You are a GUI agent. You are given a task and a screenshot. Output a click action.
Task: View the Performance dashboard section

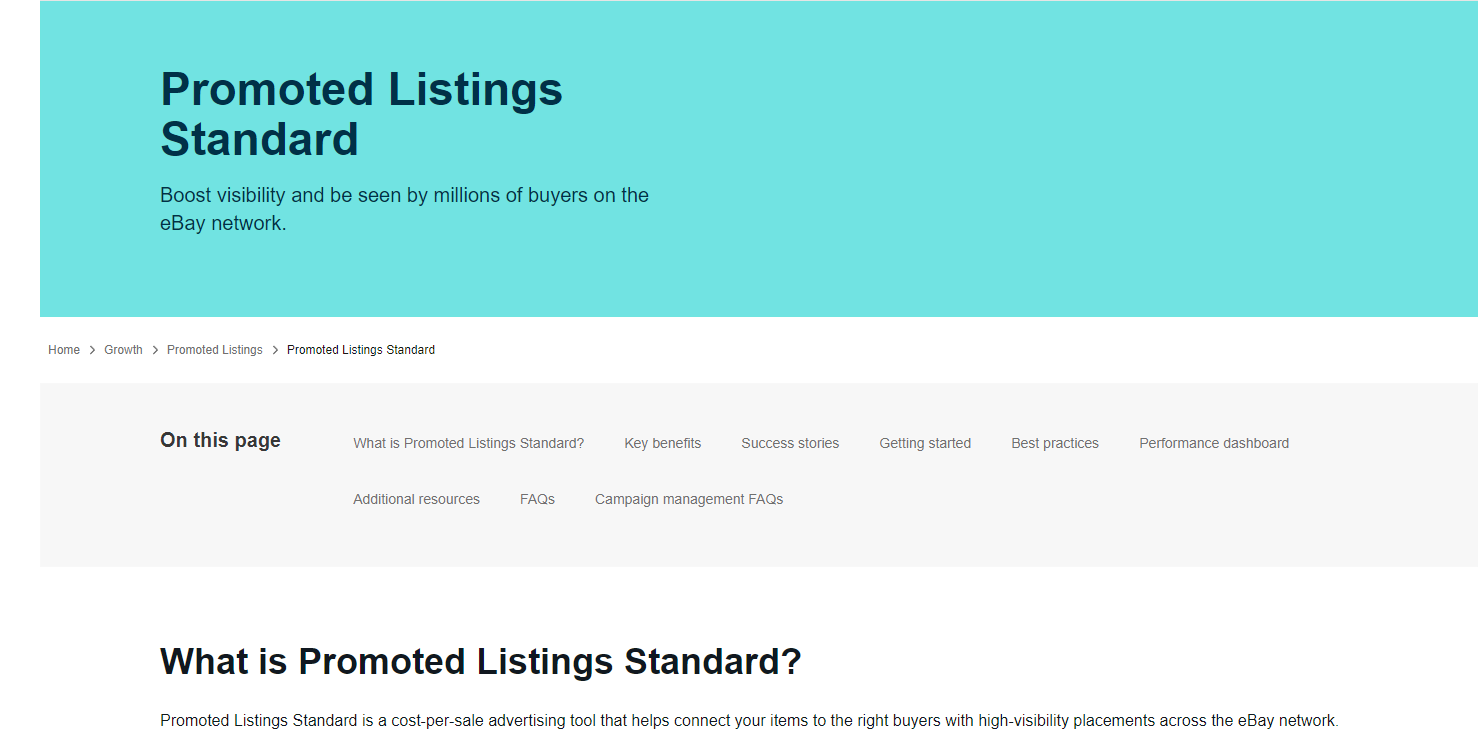point(1213,442)
